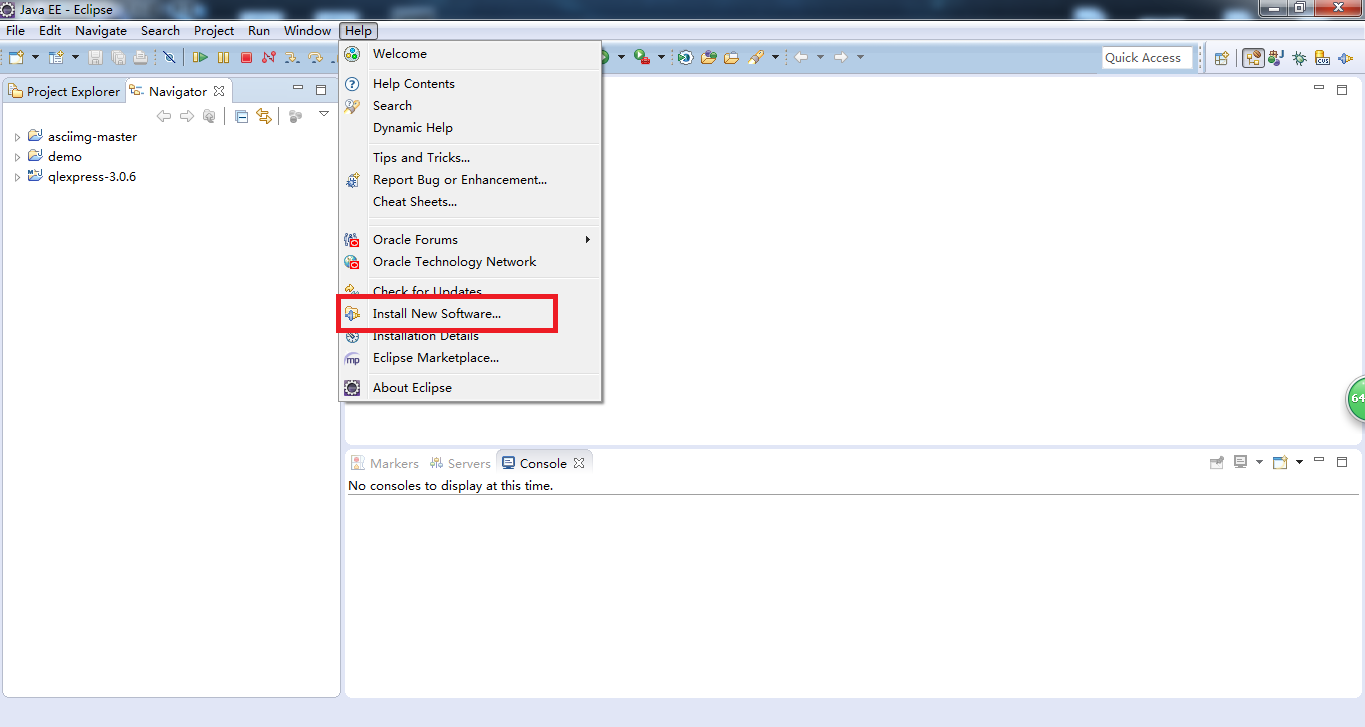This screenshot has height=727, width=1365.
Task: Click the Search flashlight toolbar icon
Action: [x=756, y=58]
